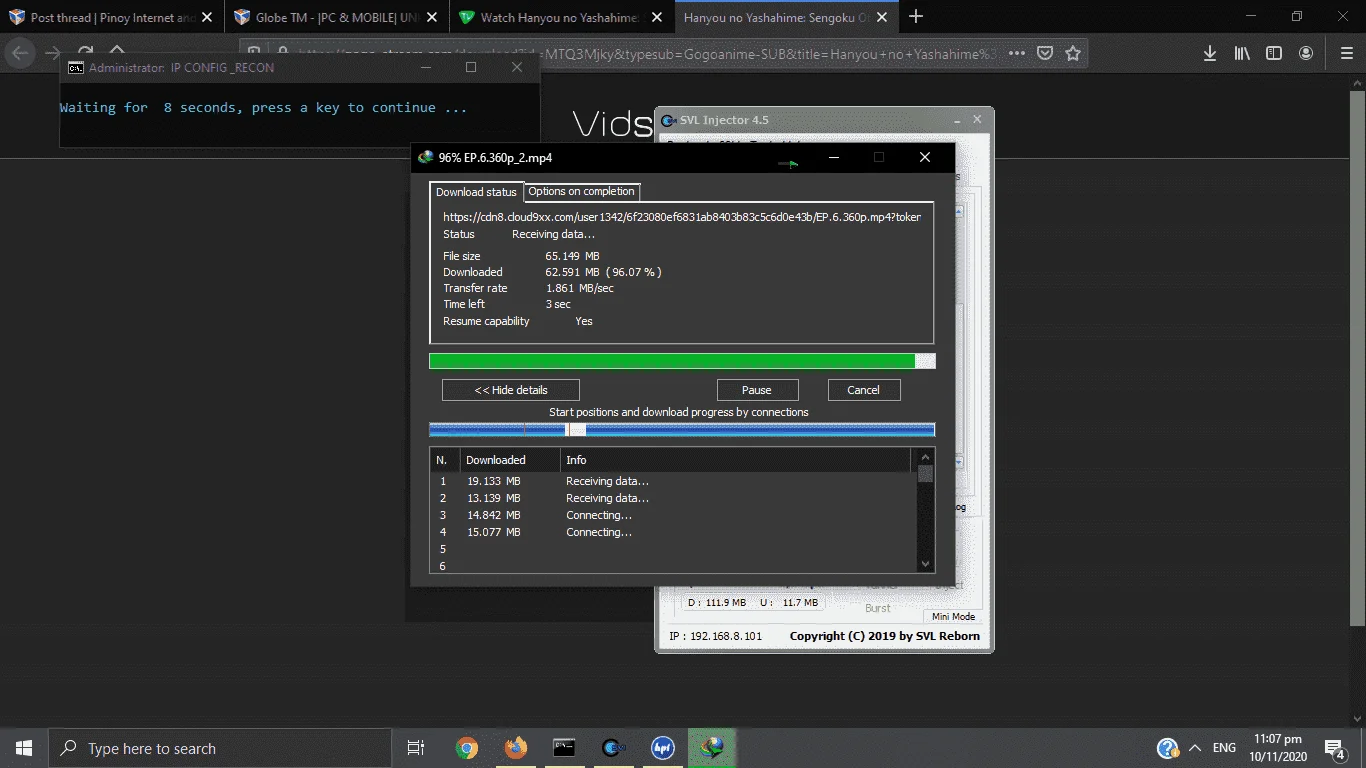
Task: Open Internet Download Manager taskbar icon
Action: point(712,748)
